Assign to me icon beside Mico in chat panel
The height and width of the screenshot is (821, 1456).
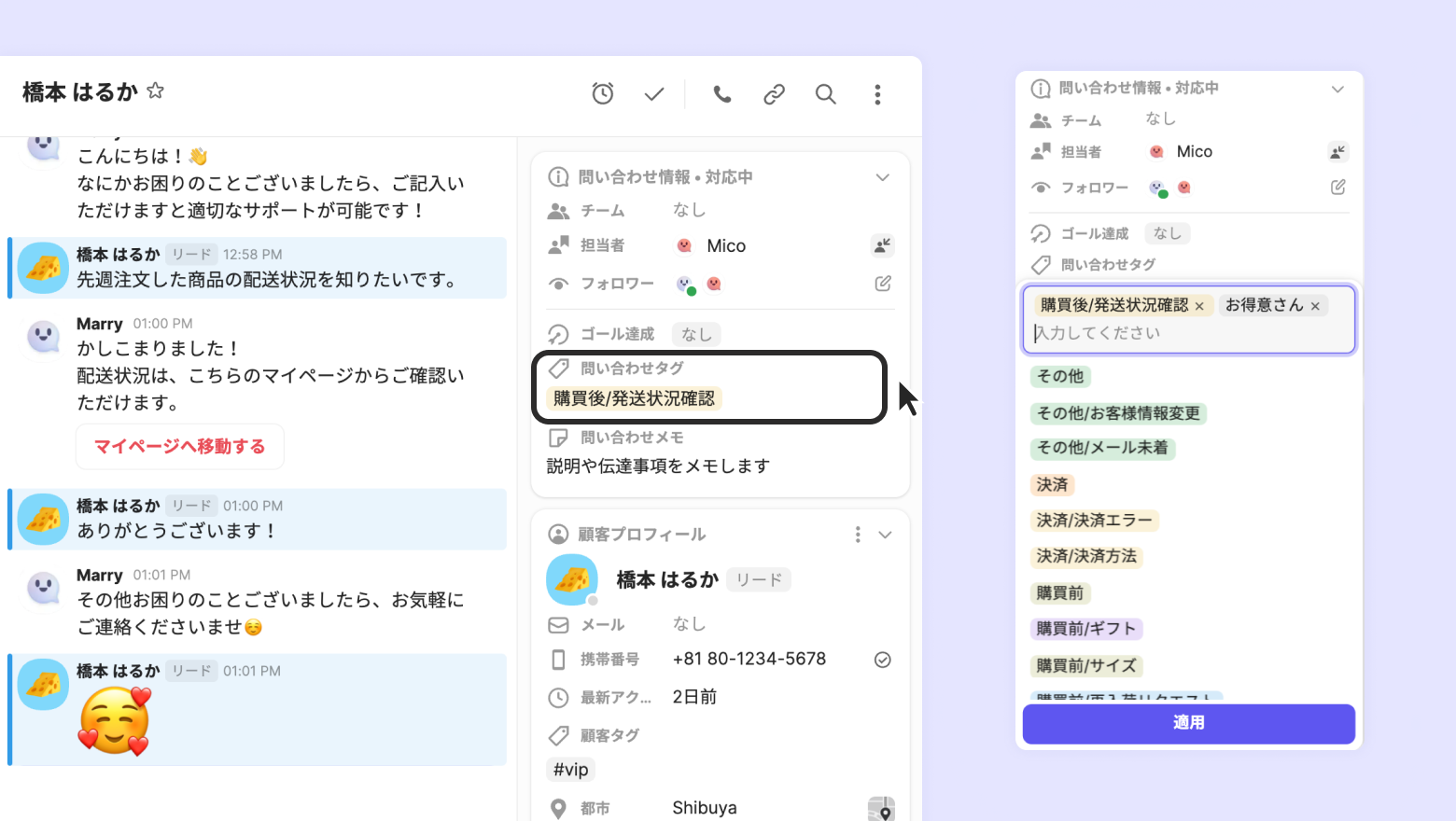[x=882, y=245]
